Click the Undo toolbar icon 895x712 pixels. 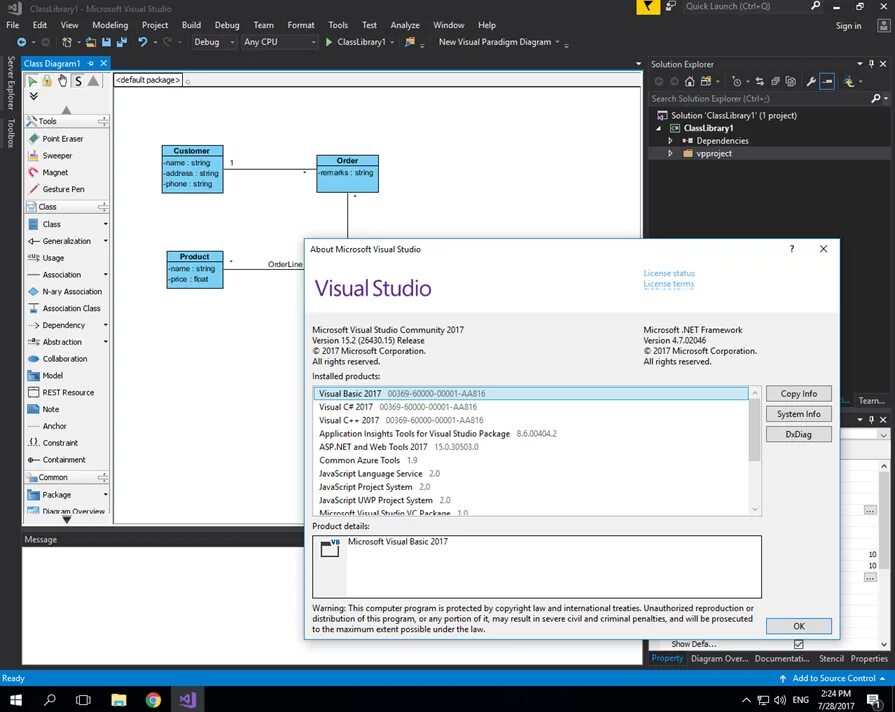[x=142, y=42]
